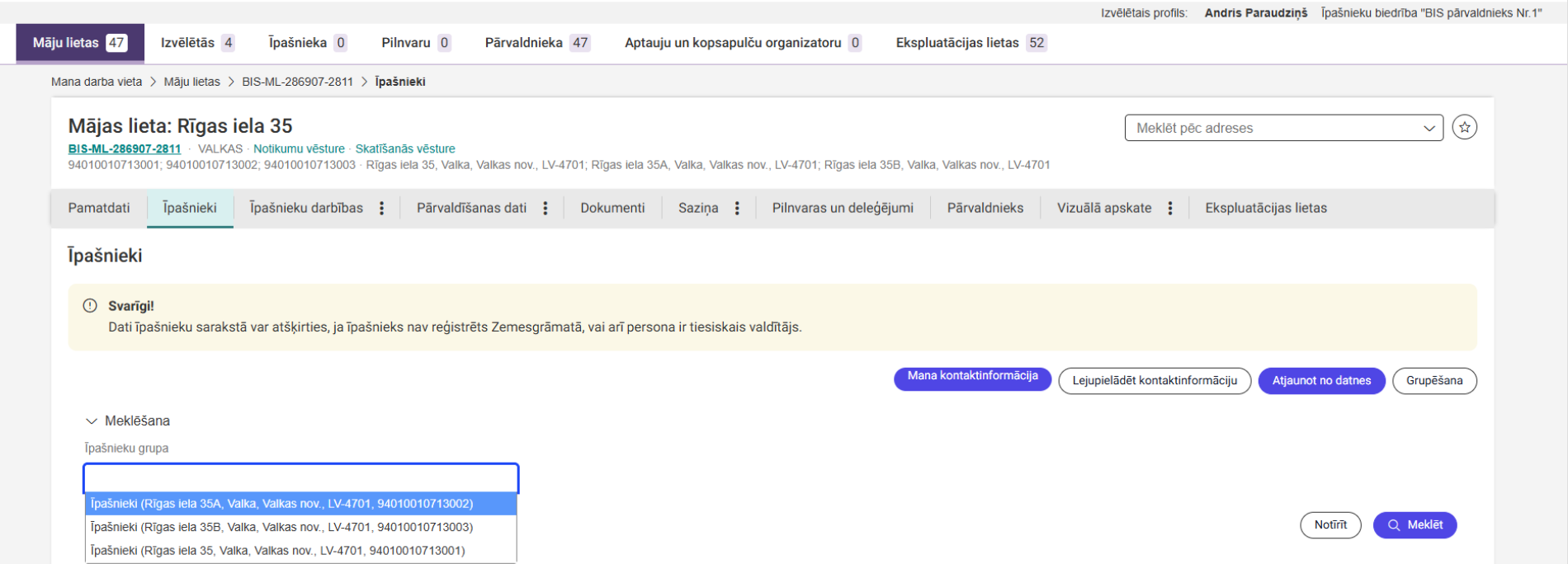Open BIS-ML-286907-2811 case link under title
1568x564 pixels.
pos(125,149)
